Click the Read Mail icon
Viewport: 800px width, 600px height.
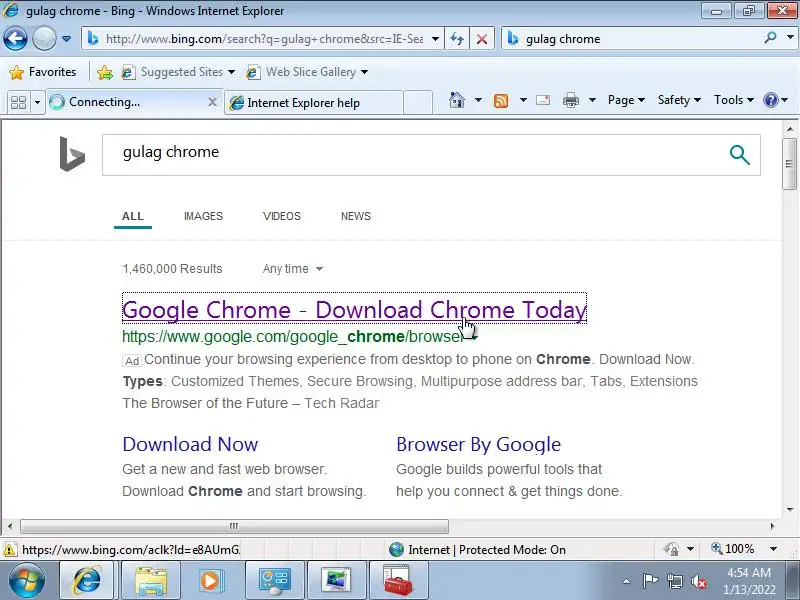click(x=543, y=100)
